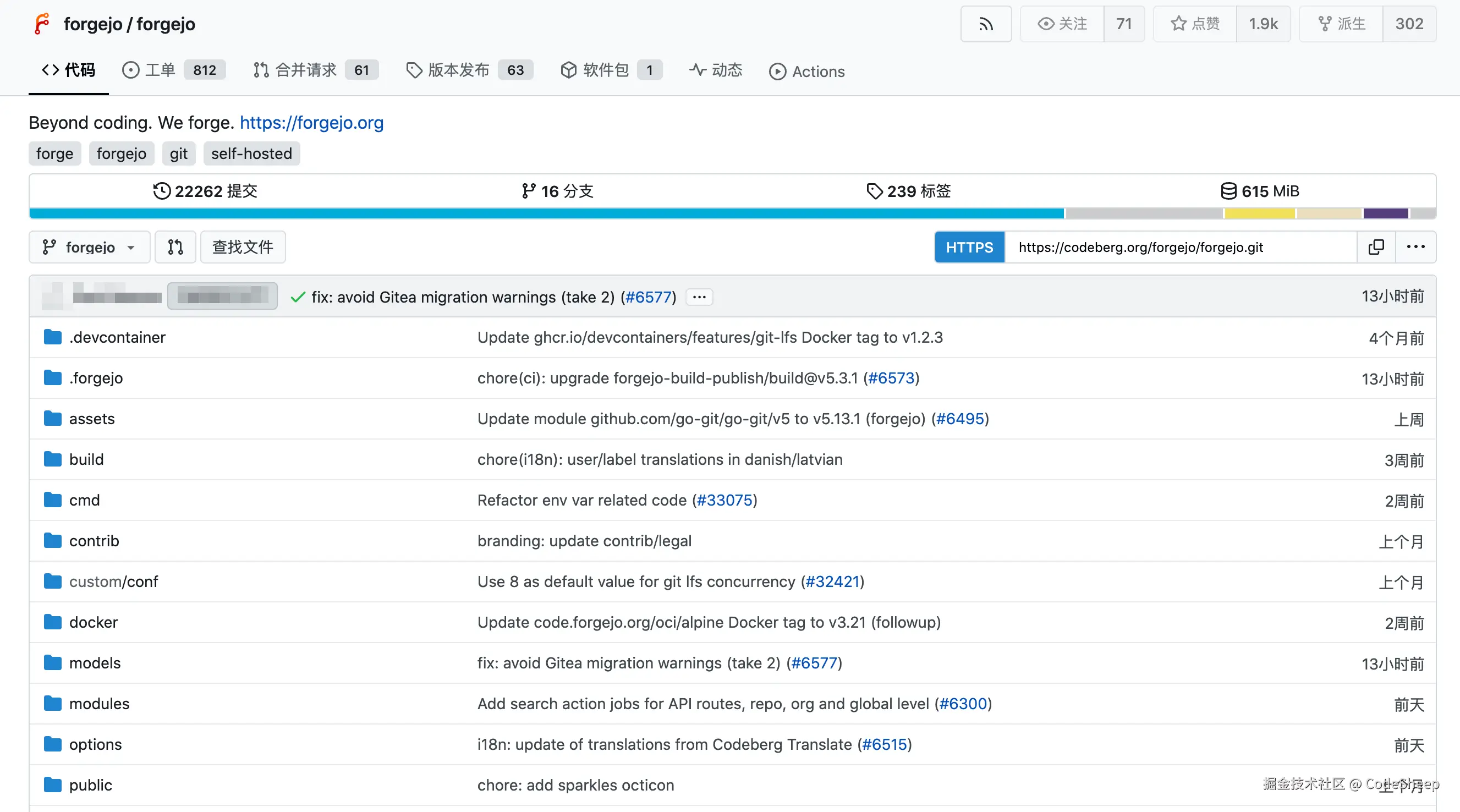
Task: Click the commit history clock icon
Action: point(162,191)
